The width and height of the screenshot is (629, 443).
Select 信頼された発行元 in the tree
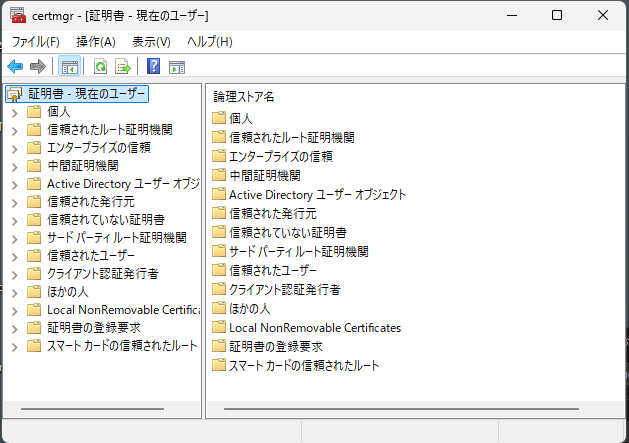pos(91,201)
